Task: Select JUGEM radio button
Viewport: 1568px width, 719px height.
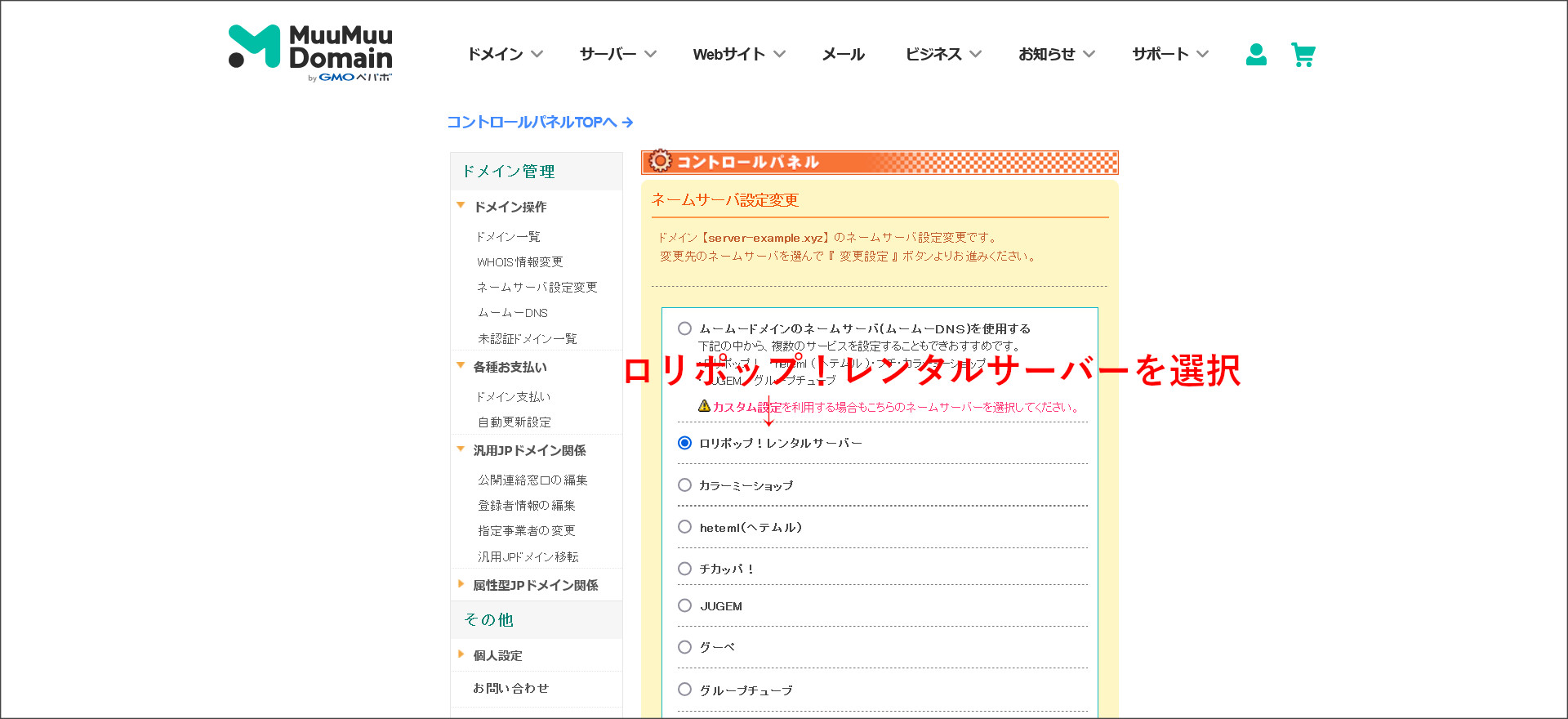Action: pyautogui.click(x=684, y=605)
